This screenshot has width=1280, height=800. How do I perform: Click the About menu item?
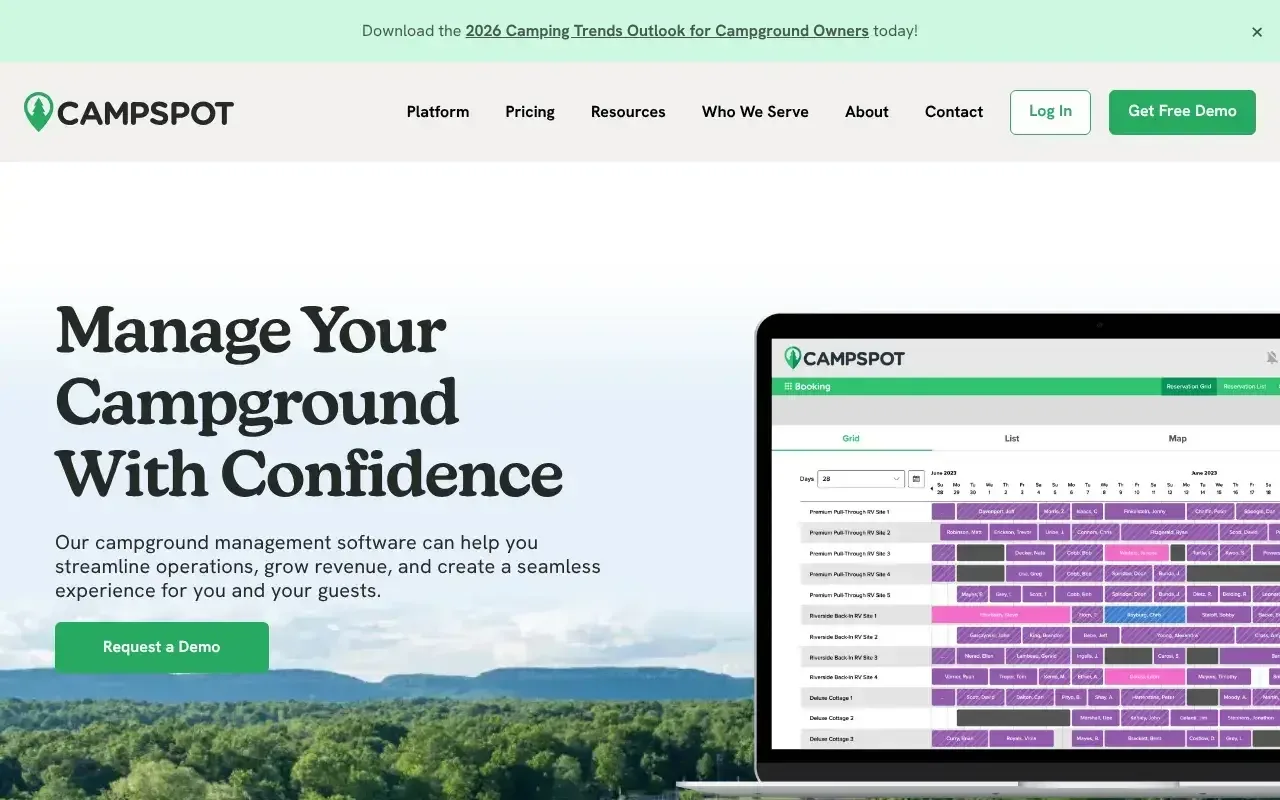click(866, 112)
